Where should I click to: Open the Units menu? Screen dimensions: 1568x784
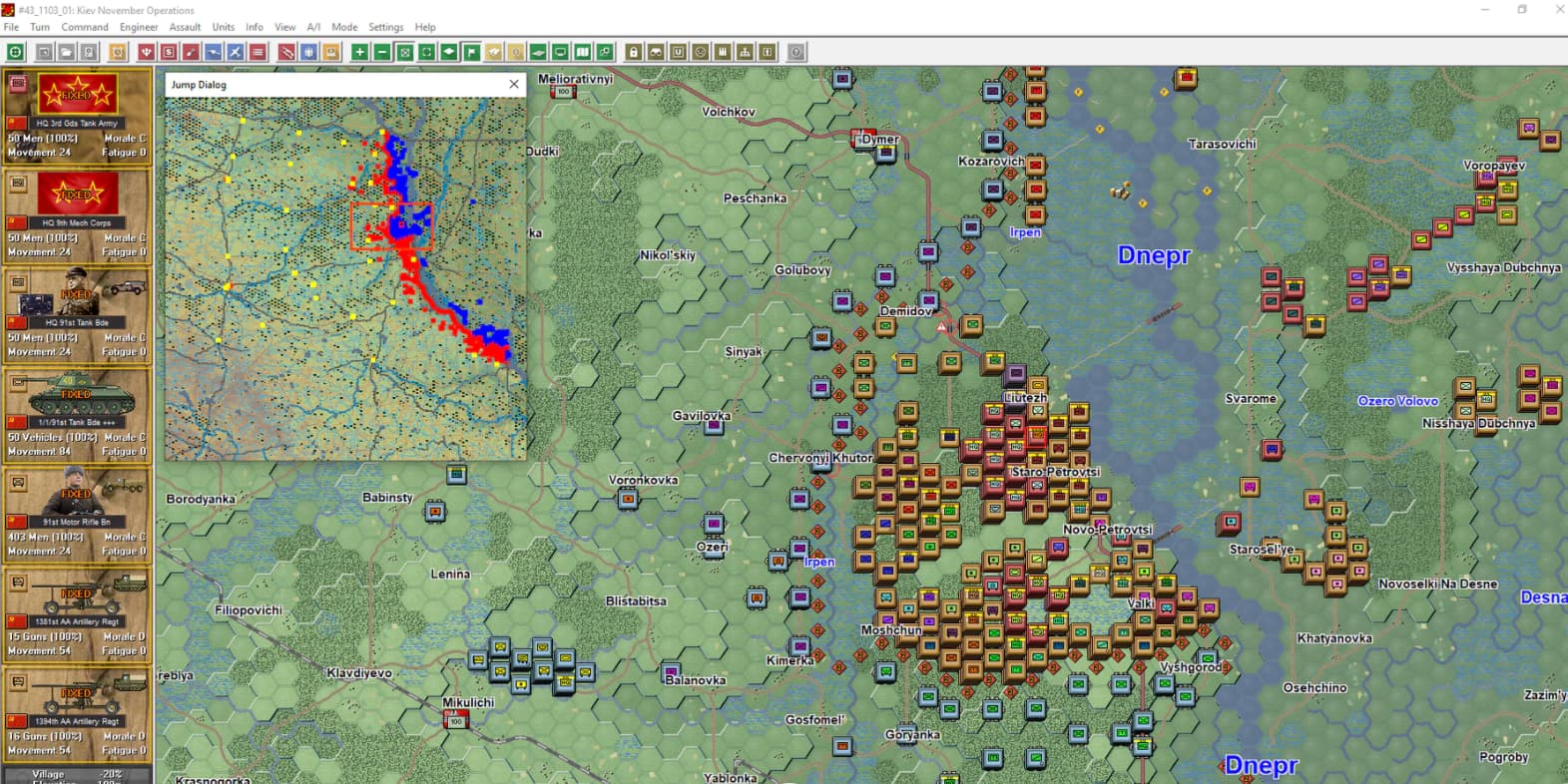pyautogui.click(x=224, y=27)
